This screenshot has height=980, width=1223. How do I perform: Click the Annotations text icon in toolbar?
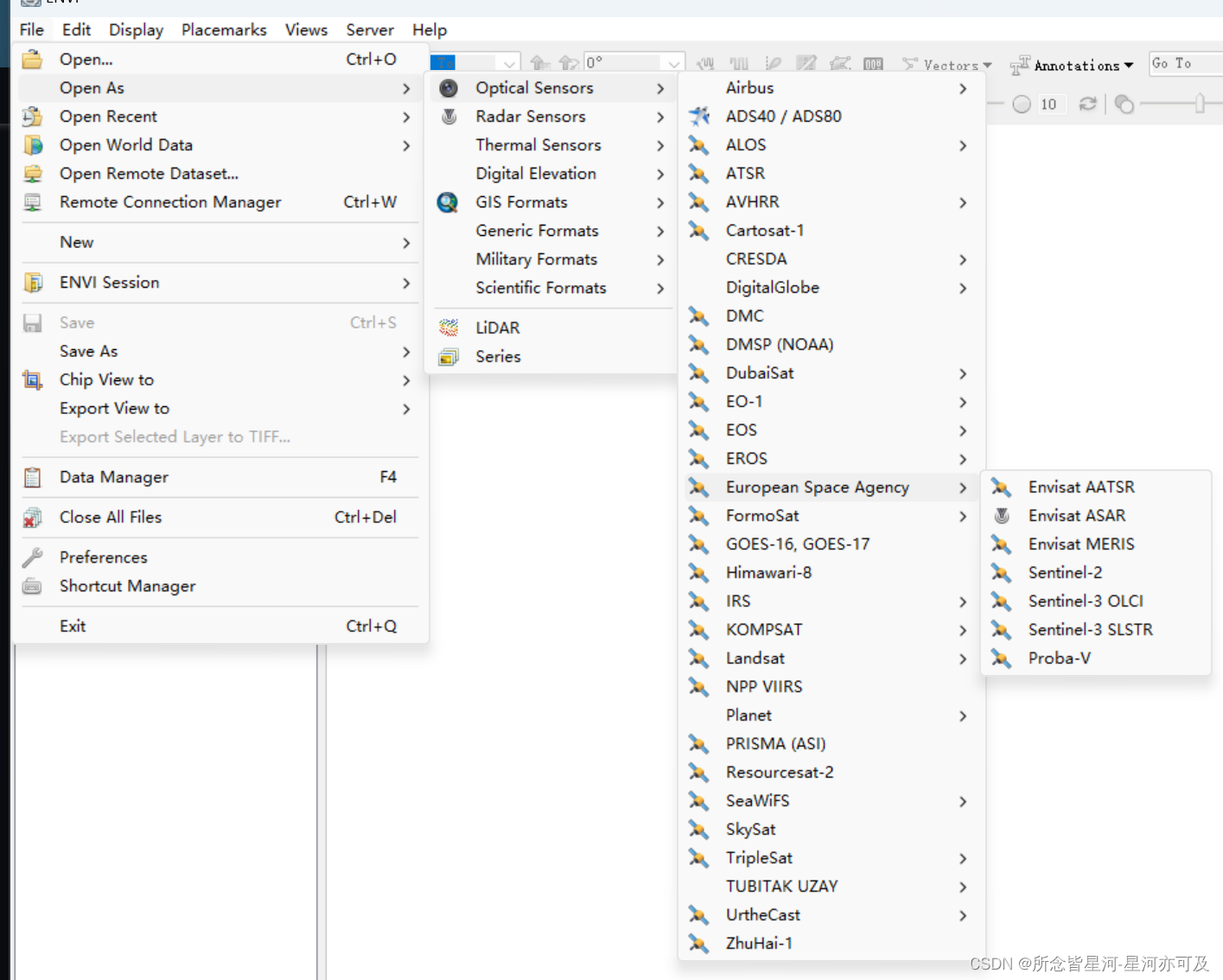click(1020, 65)
